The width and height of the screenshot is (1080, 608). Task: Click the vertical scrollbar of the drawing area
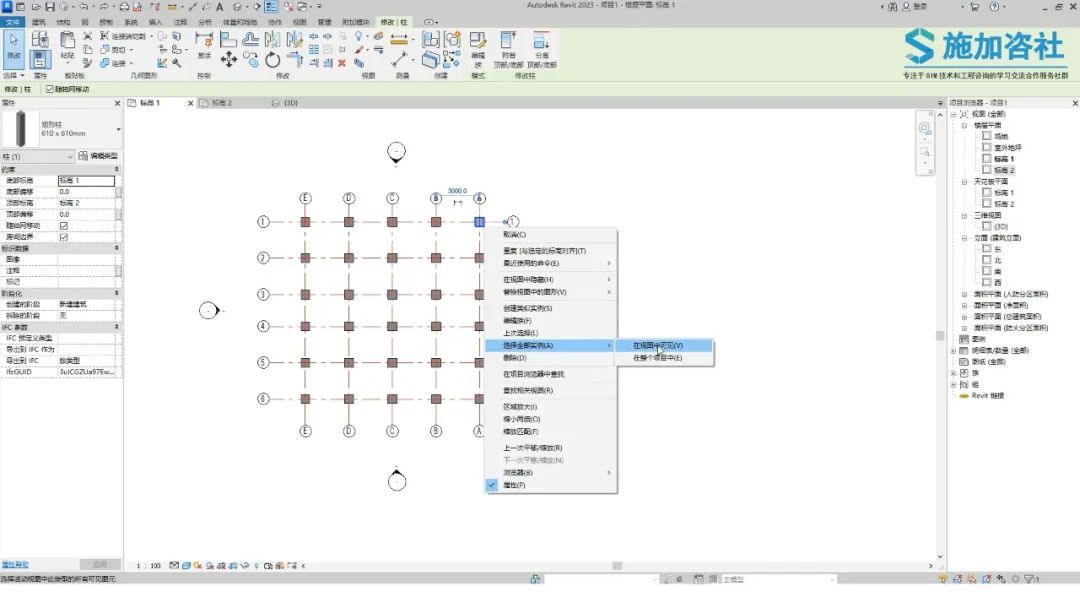pyautogui.click(x=939, y=335)
